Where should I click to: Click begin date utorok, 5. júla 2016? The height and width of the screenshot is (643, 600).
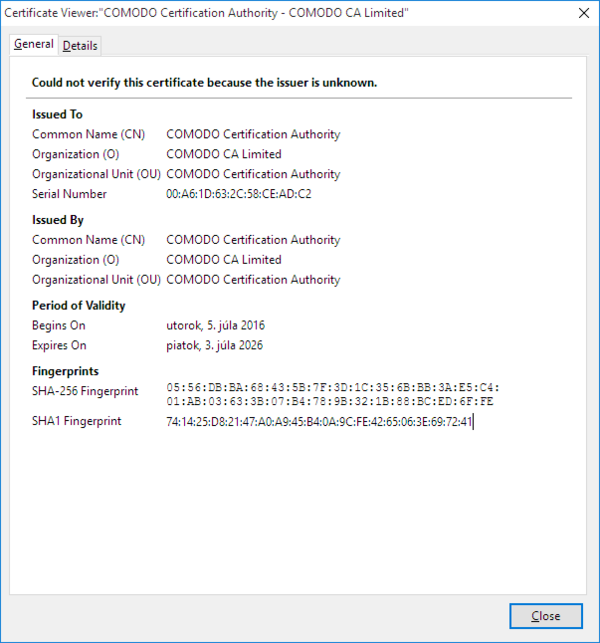tap(215, 326)
